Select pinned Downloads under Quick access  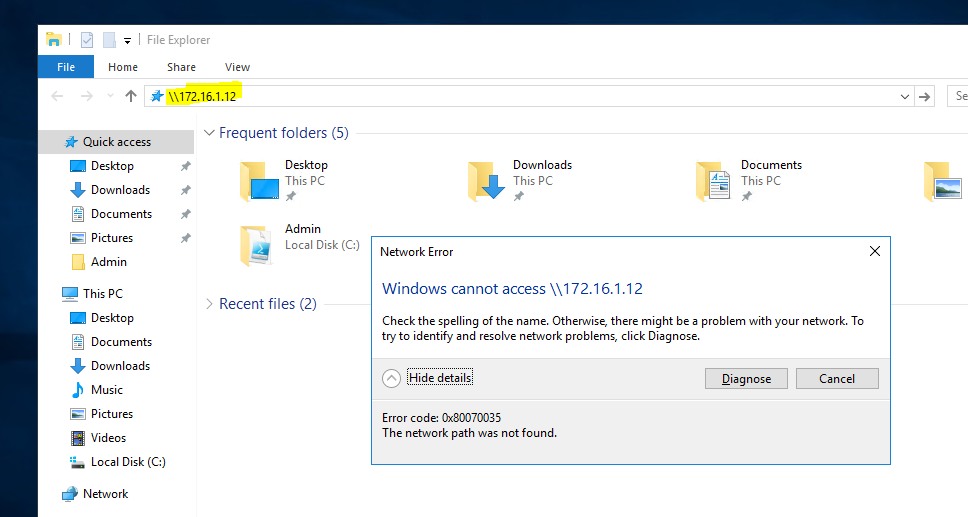[x=120, y=190]
